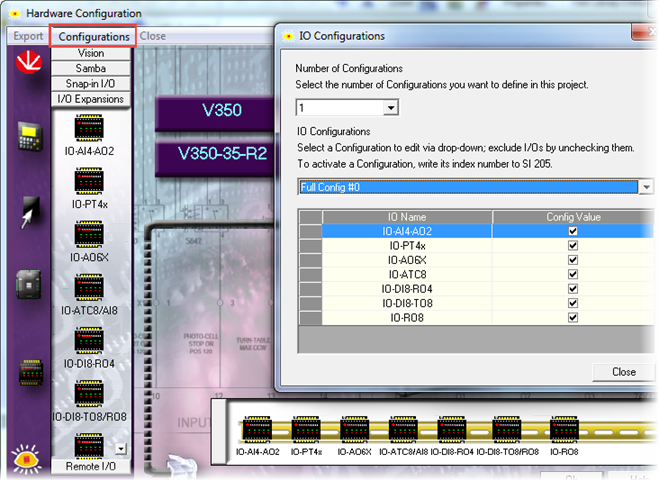Screen dimensions: 659x481
Task: Click the Unitronics logo icon in sidebar
Action: 29,63
